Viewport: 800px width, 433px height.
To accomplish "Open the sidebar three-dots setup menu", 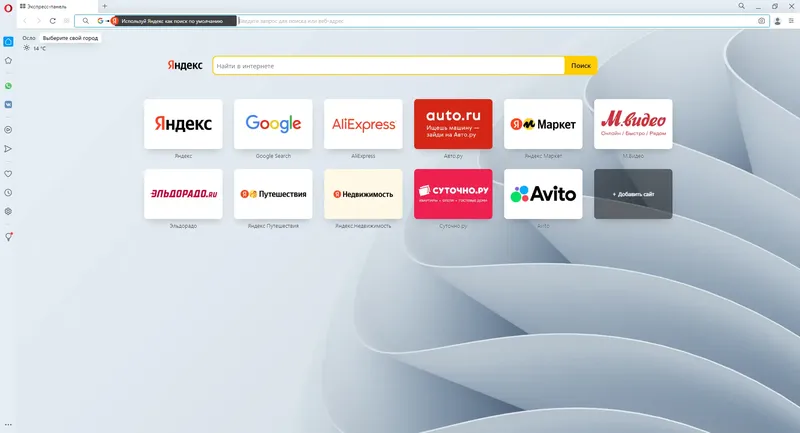I will pyautogui.click(x=8, y=424).
